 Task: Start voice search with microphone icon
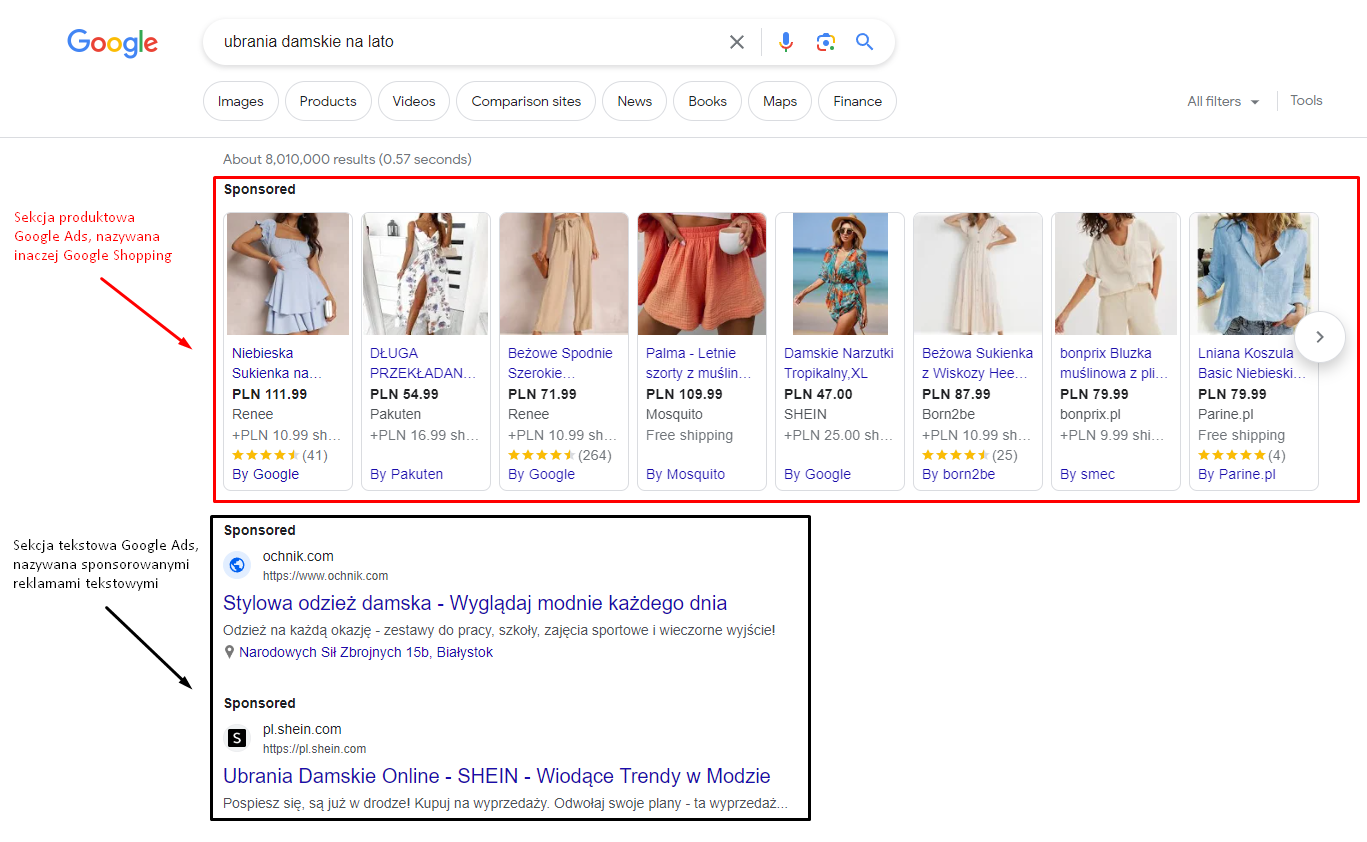point(786,42)
